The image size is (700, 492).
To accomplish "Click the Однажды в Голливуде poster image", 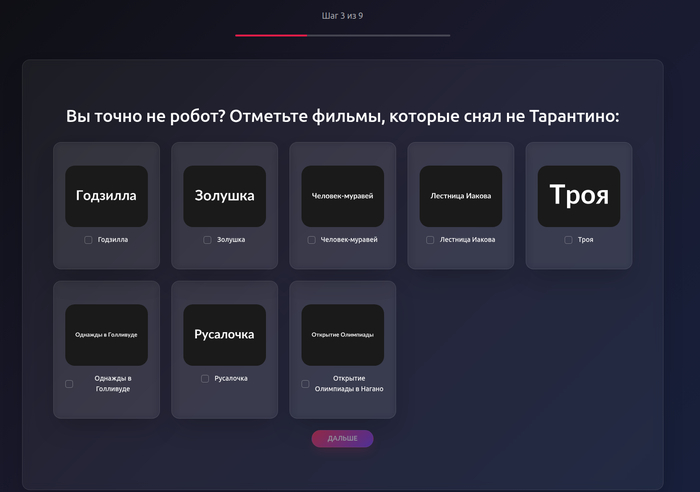I will 106,334.
